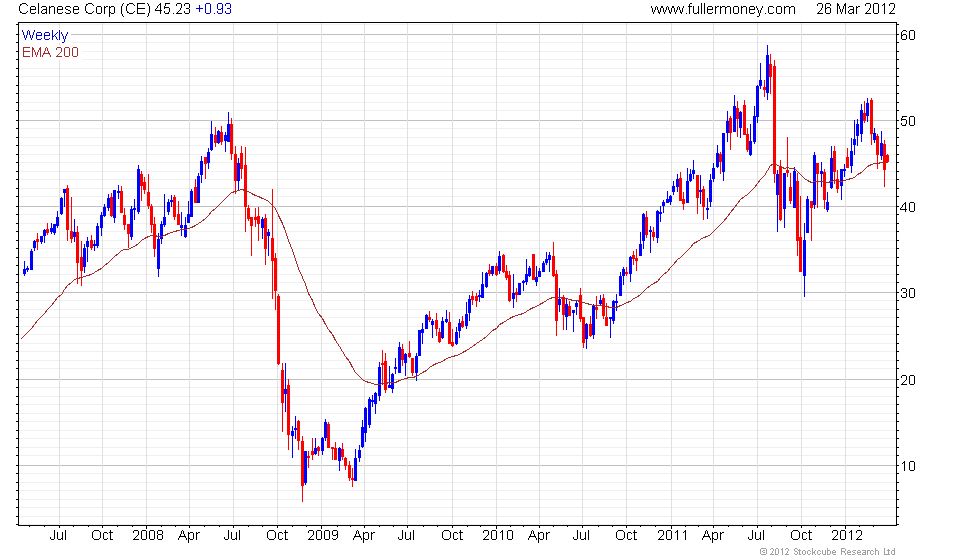Open the www.fullermoney.com link
Image resolution: width=980 pixels, height=560 pixels.
(723, 9)
